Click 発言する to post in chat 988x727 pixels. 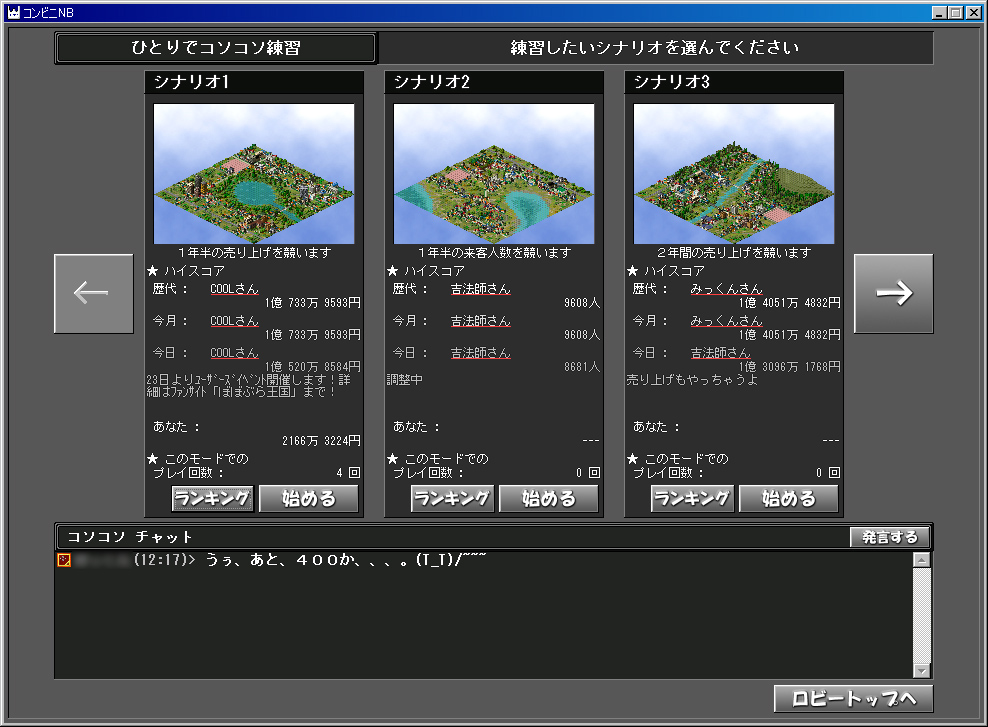click(890, 537)
